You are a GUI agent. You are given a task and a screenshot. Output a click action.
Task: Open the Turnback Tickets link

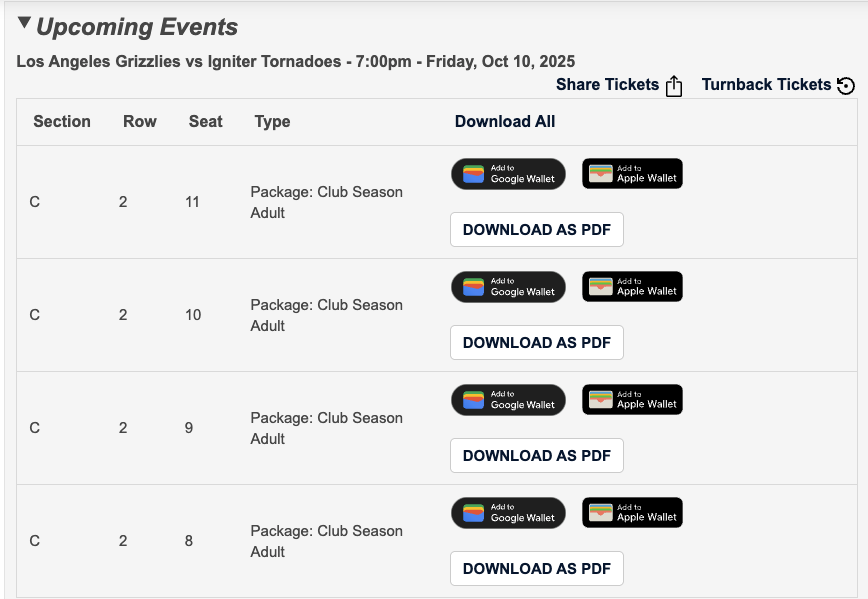click(x=766, y=85)
